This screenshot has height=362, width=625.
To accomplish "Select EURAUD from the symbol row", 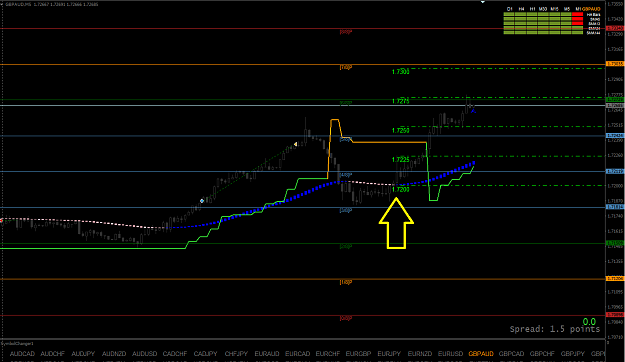I will coord(267,354).
